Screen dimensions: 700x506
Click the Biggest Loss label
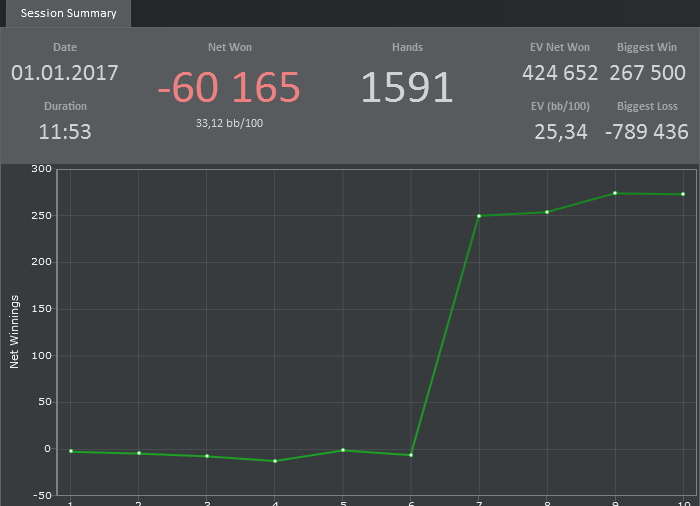tap(647, 106)
